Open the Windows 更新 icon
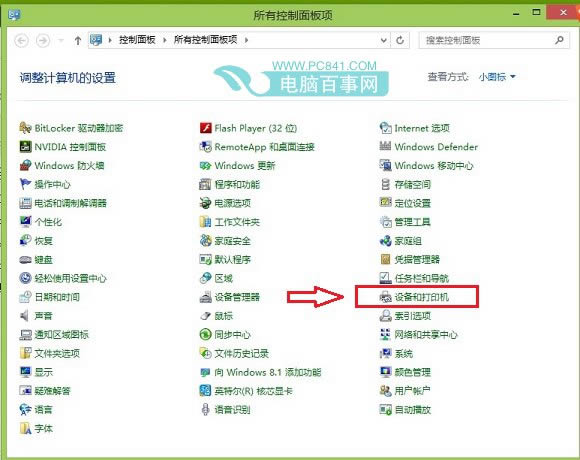 (205, 165)
